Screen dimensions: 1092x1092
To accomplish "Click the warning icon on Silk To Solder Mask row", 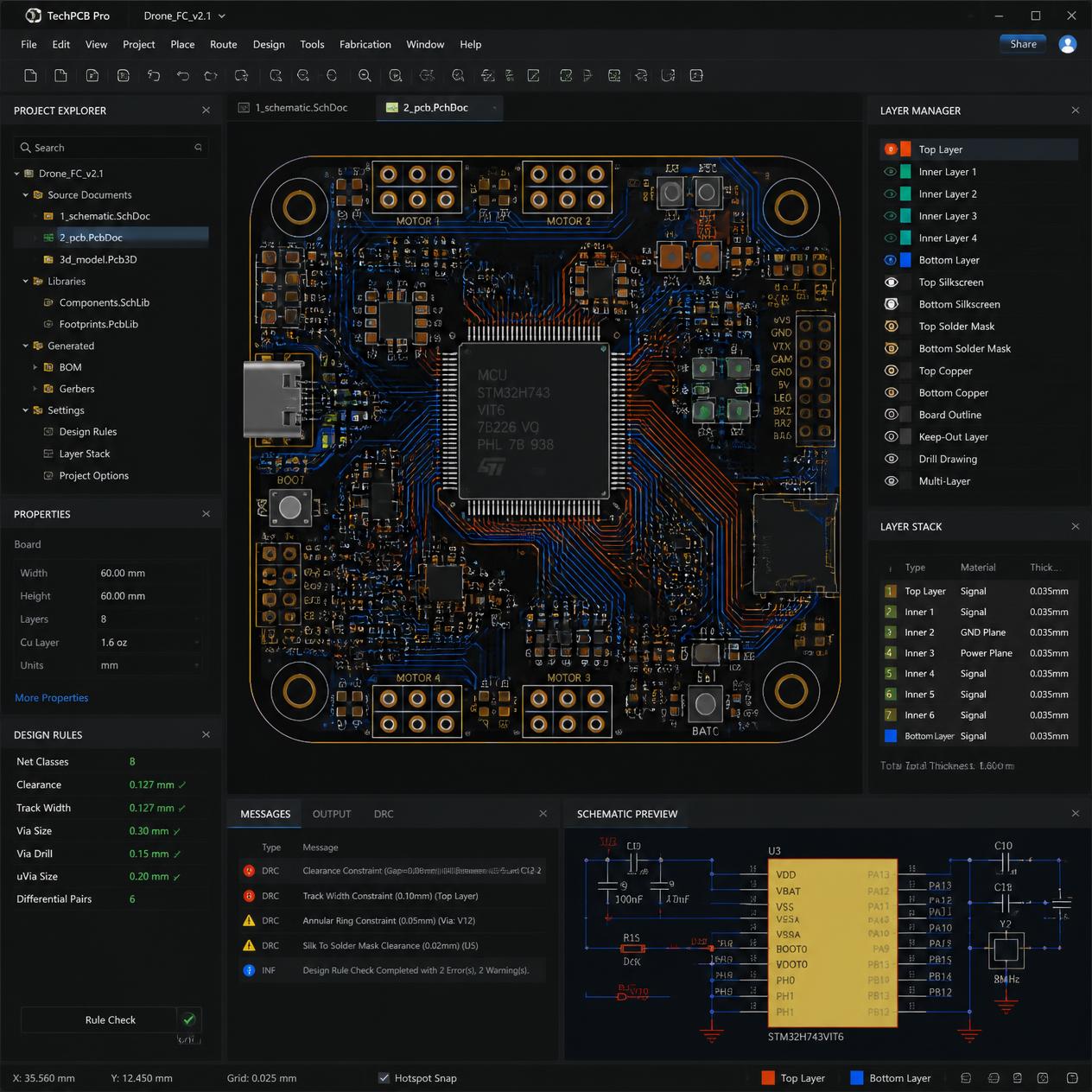I will point(249,946).
